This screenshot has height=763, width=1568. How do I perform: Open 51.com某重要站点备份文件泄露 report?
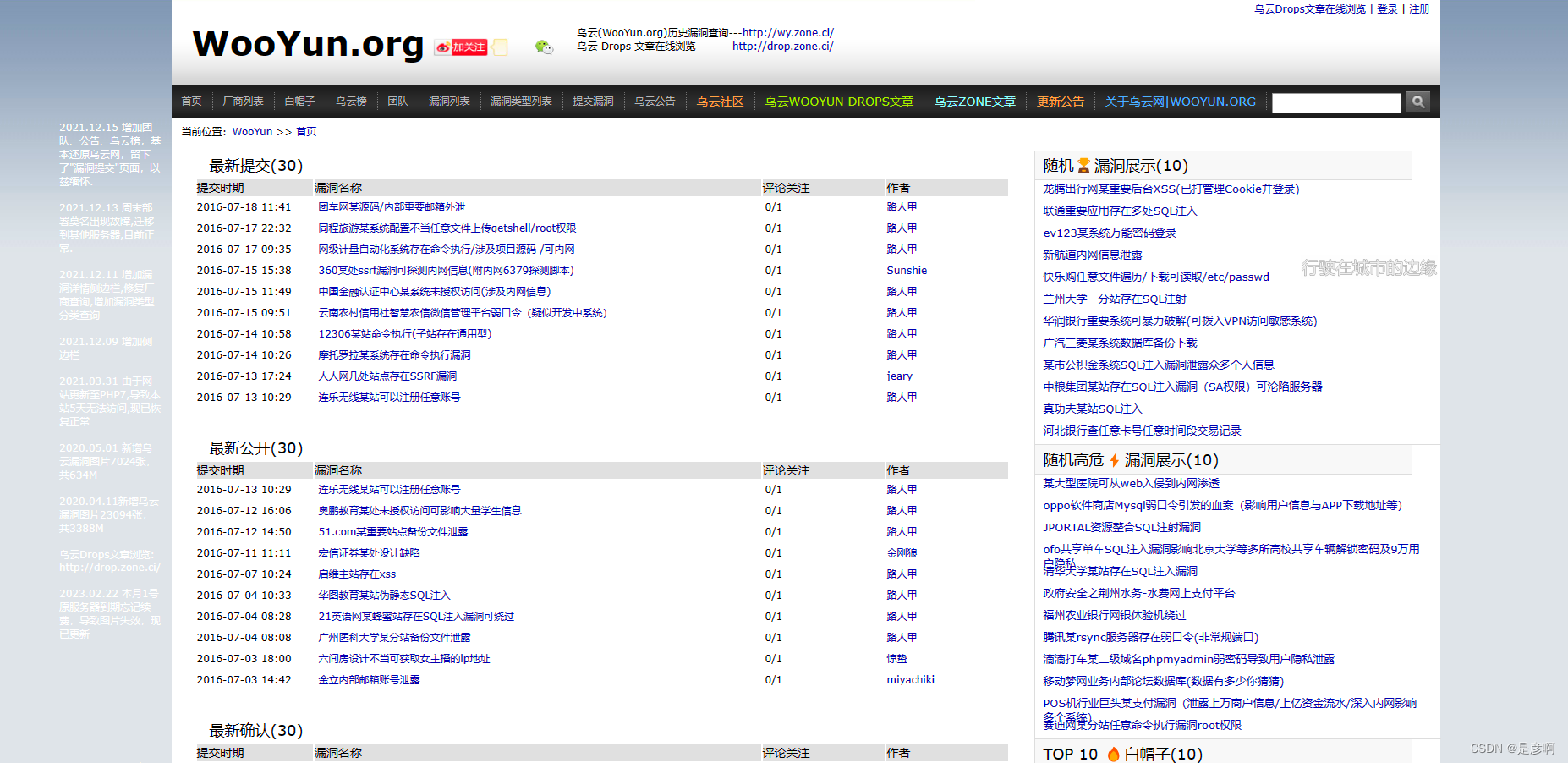coord(393,532)
